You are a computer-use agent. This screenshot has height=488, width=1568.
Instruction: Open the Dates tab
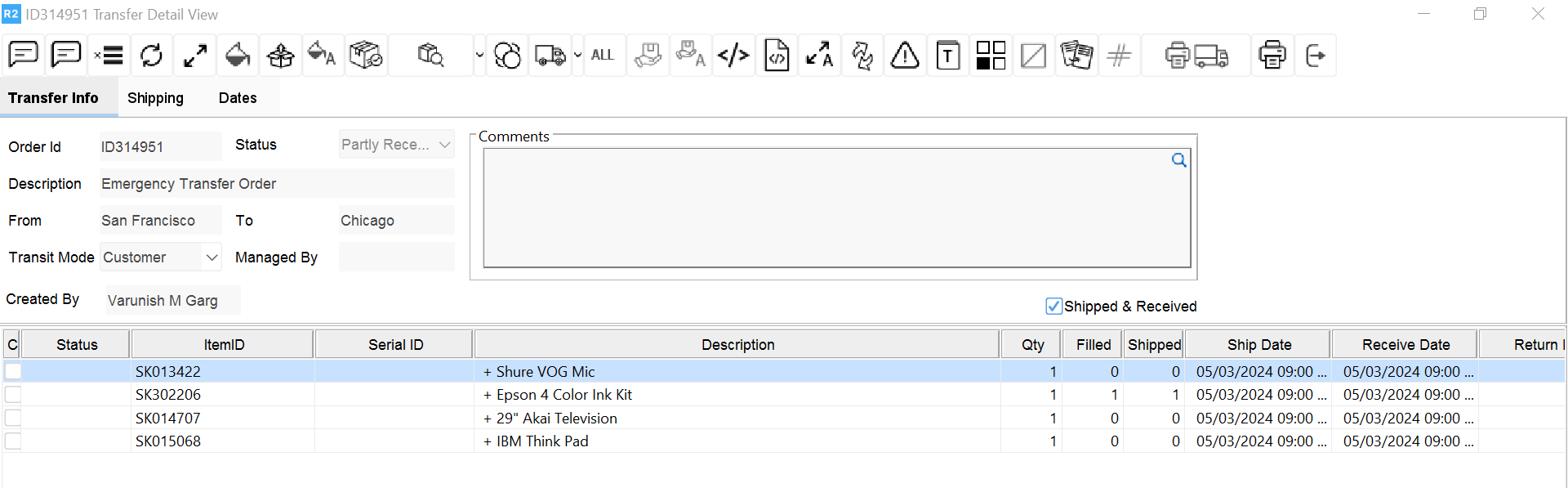coord(238,98)
